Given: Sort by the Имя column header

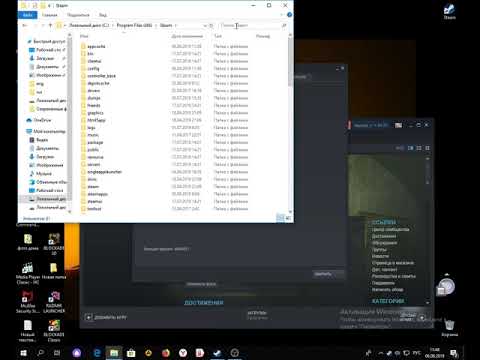Looking at the screenshot, I should pos(84,36).
